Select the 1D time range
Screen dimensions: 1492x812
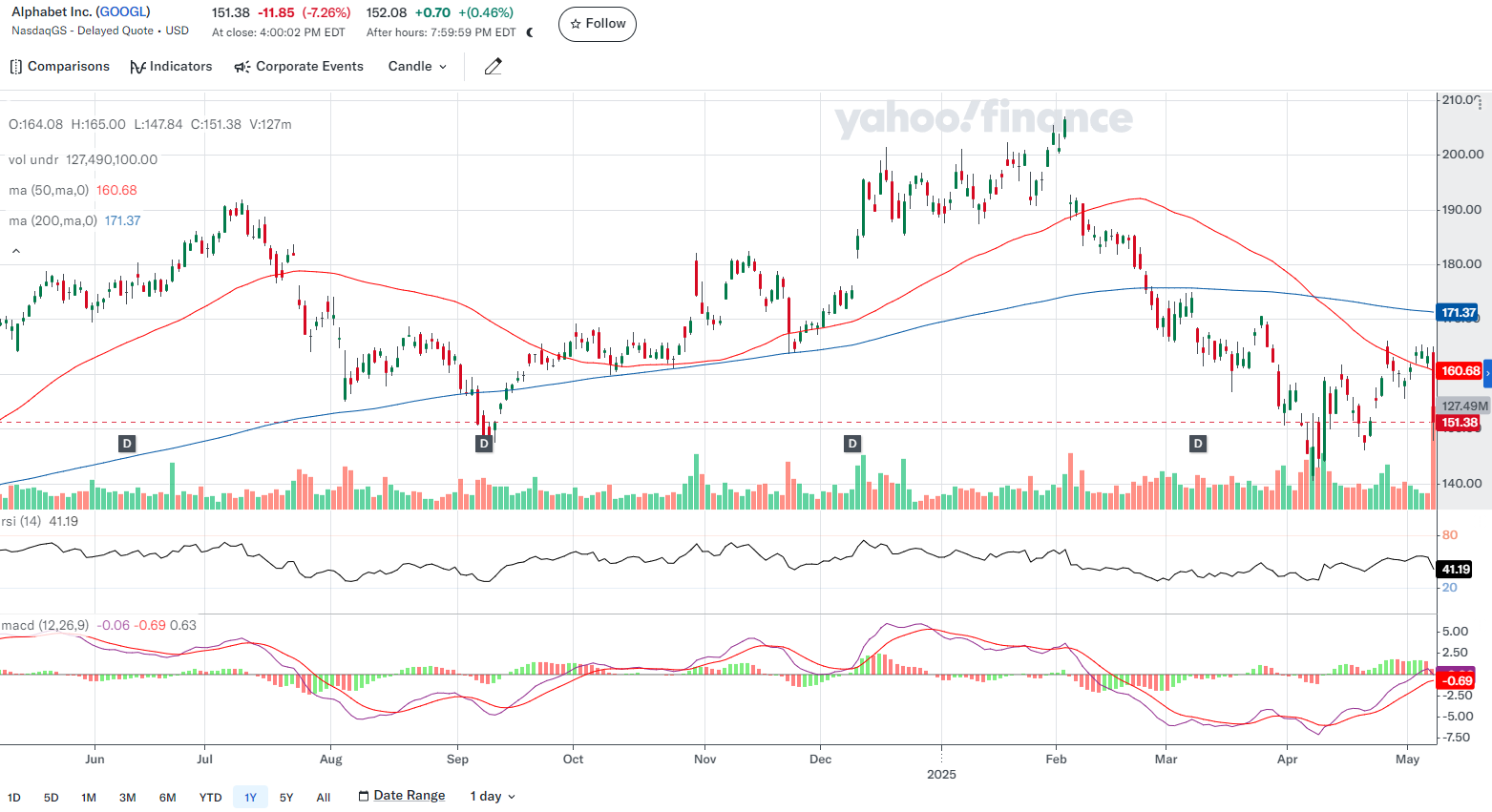14,798
